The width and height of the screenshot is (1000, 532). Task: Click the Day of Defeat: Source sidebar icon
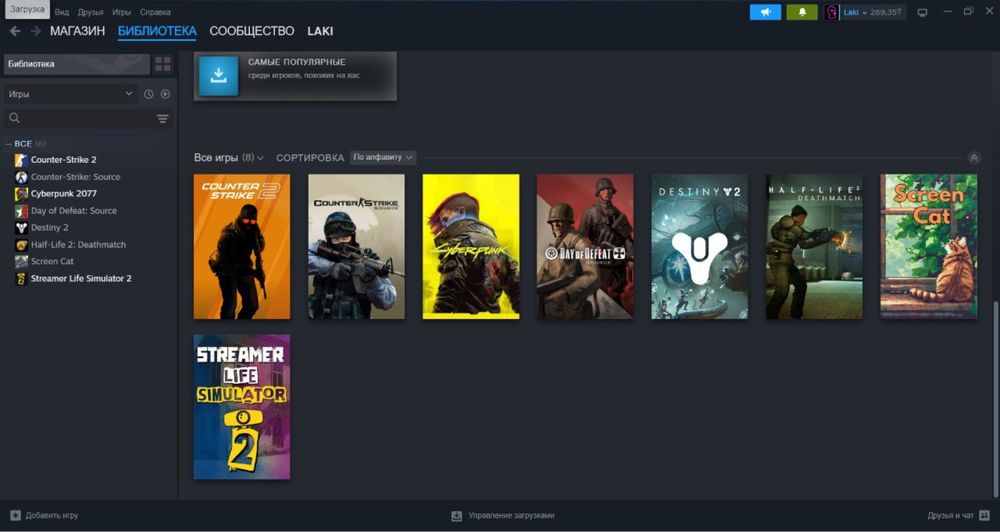click(x=22, y=211)
